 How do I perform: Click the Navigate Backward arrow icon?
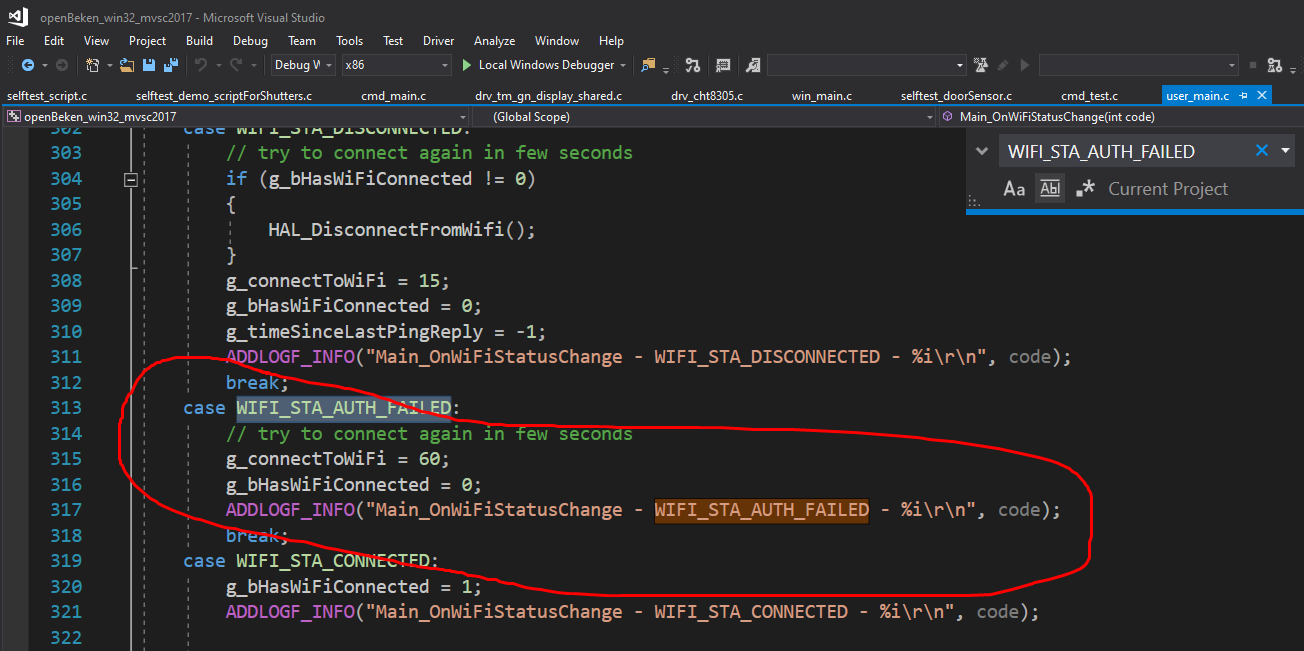coord(27,65)
